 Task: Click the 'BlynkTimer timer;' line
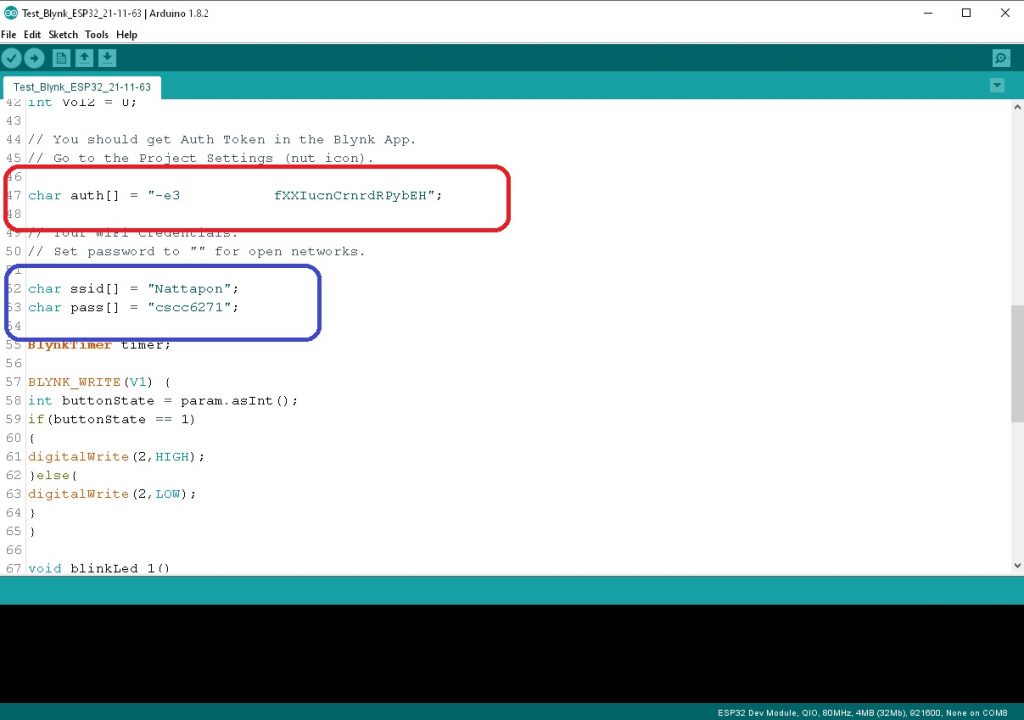(x=99, y=345)
